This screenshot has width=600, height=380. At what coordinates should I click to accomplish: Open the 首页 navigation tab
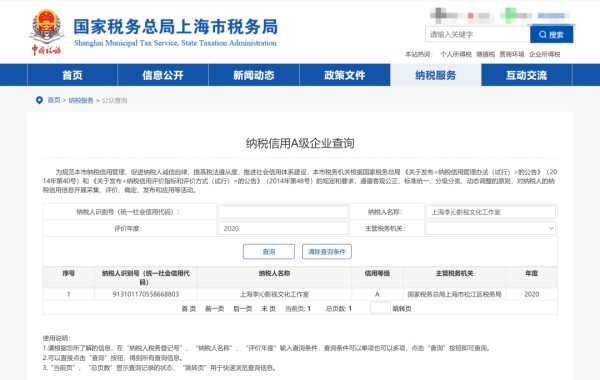pyautogui.click(x=72, y=75)
